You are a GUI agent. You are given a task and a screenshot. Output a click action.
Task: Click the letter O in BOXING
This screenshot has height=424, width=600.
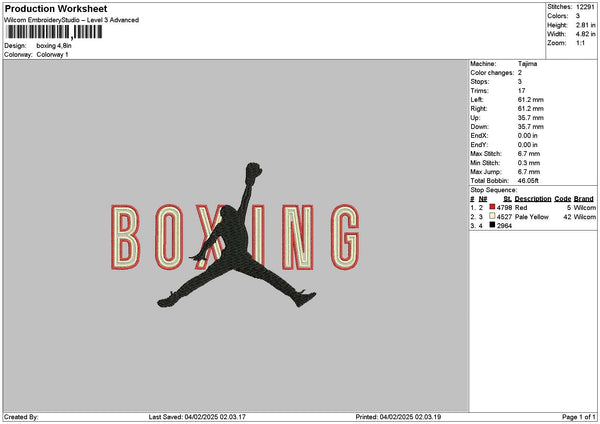pos(169,237)
